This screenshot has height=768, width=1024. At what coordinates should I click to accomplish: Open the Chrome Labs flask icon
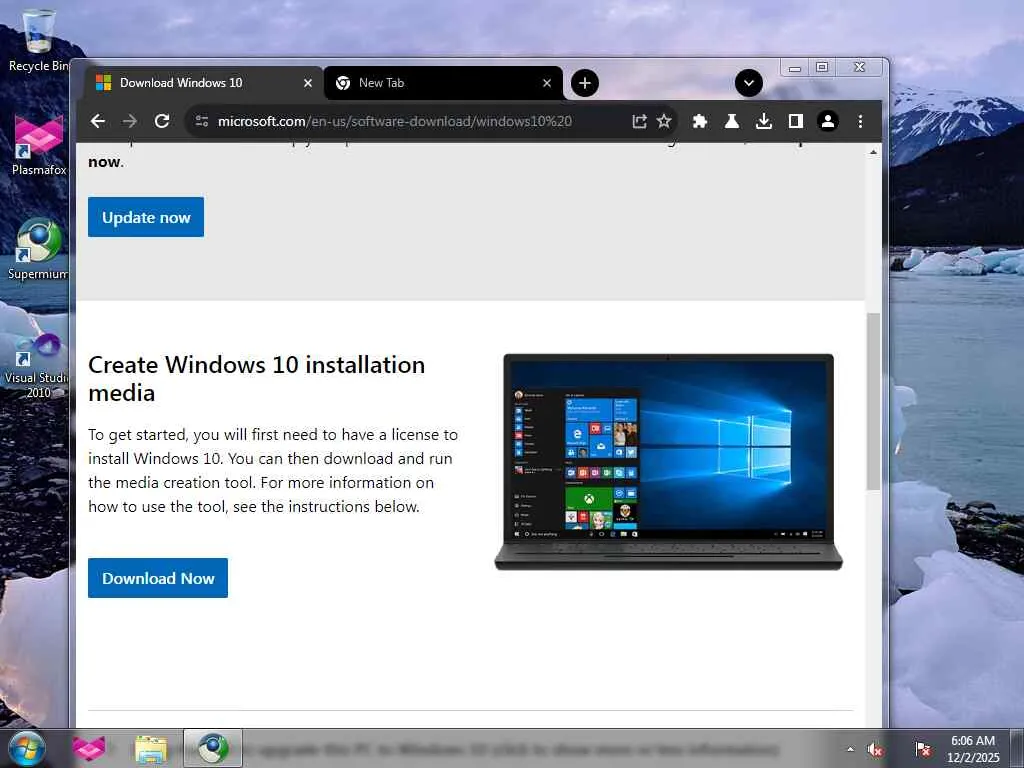[731, 121]
